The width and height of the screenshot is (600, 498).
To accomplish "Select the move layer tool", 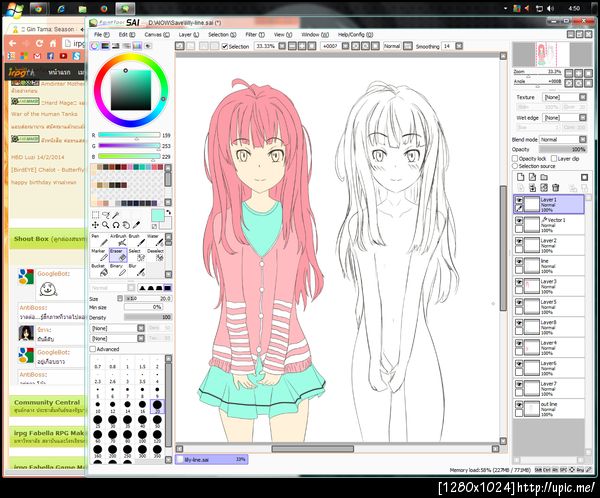I will tap(95, 225).
